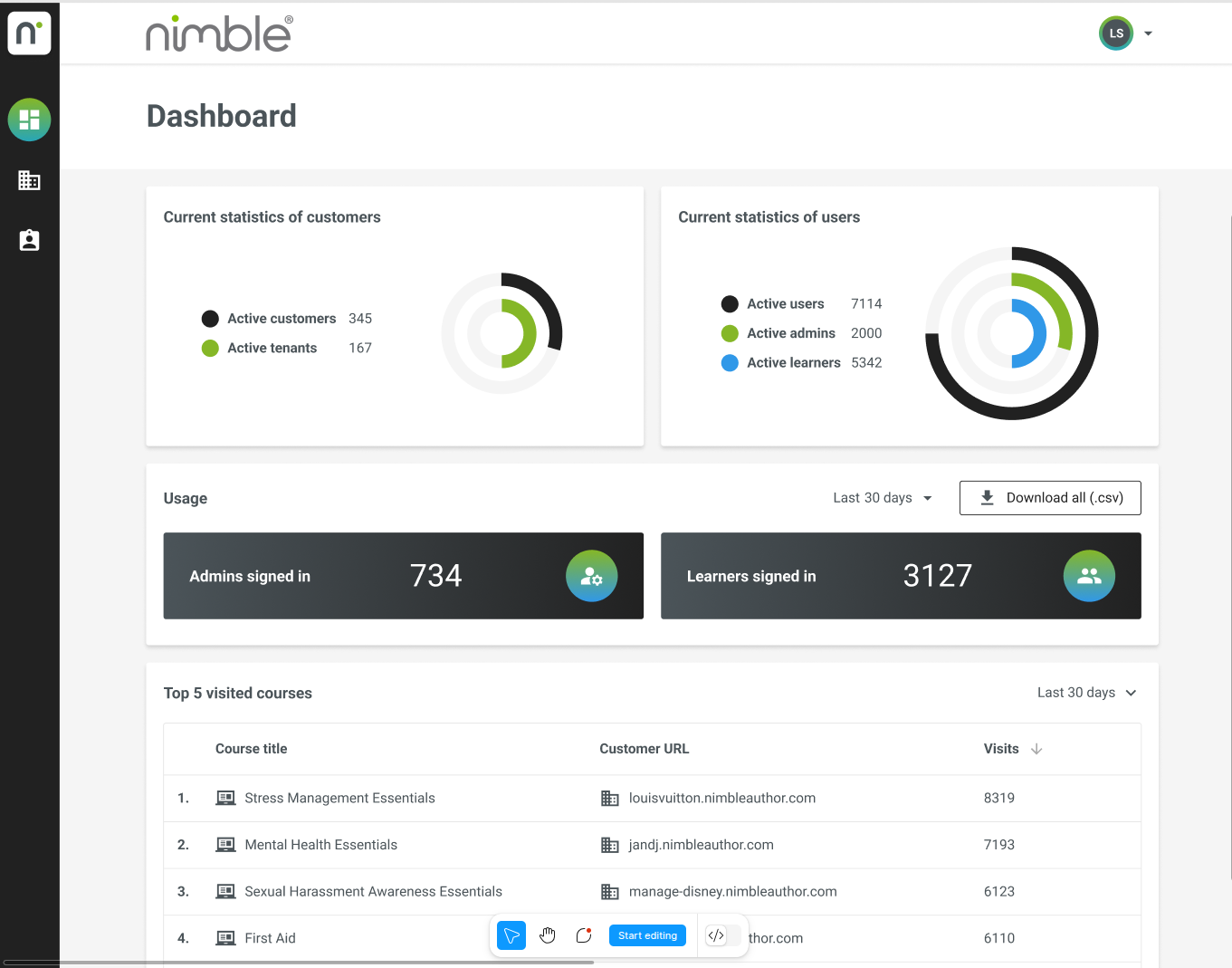This screenshot has width=1232, height=968.
Task: Click the Nimble 'n' logo icon
Action: [x=29, y=34]
